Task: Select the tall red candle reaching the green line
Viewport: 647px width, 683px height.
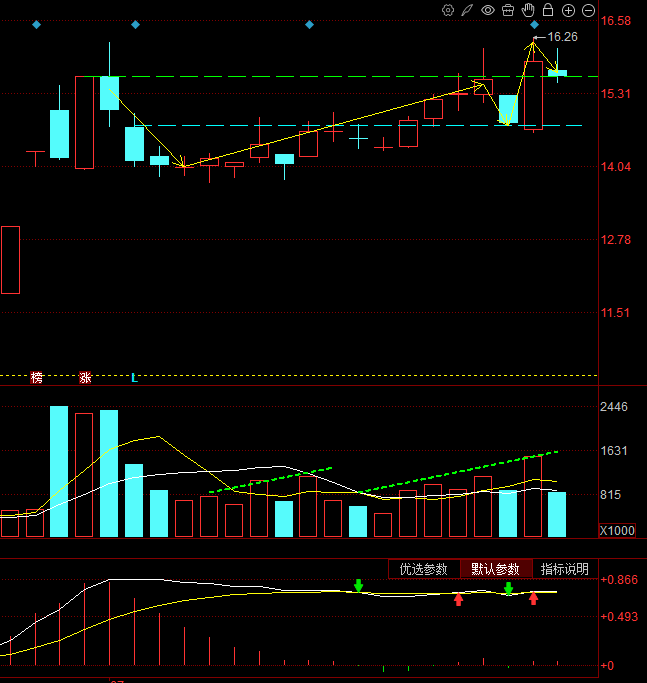Action: pos(84,122)
